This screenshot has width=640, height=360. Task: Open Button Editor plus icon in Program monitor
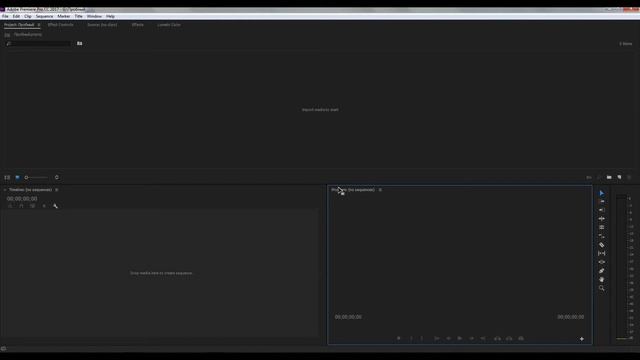[x=582, y=339]
